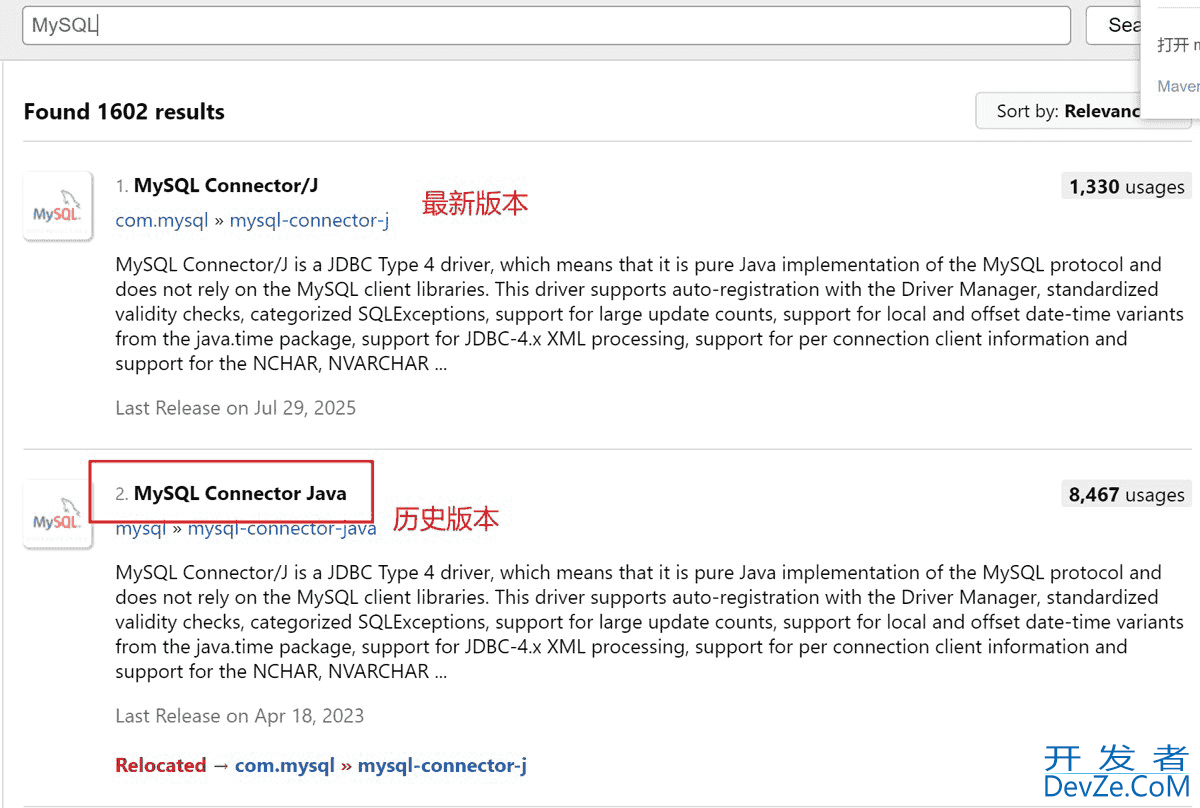Click the Relocated label text
1200x808 pixels.
160,764
